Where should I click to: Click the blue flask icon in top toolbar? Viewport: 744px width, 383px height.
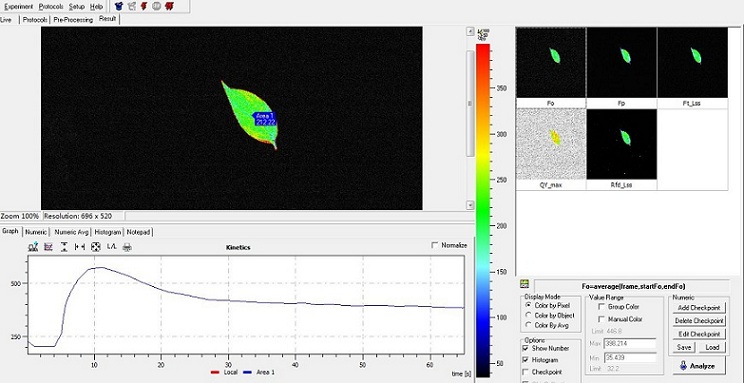coord(119,6)
